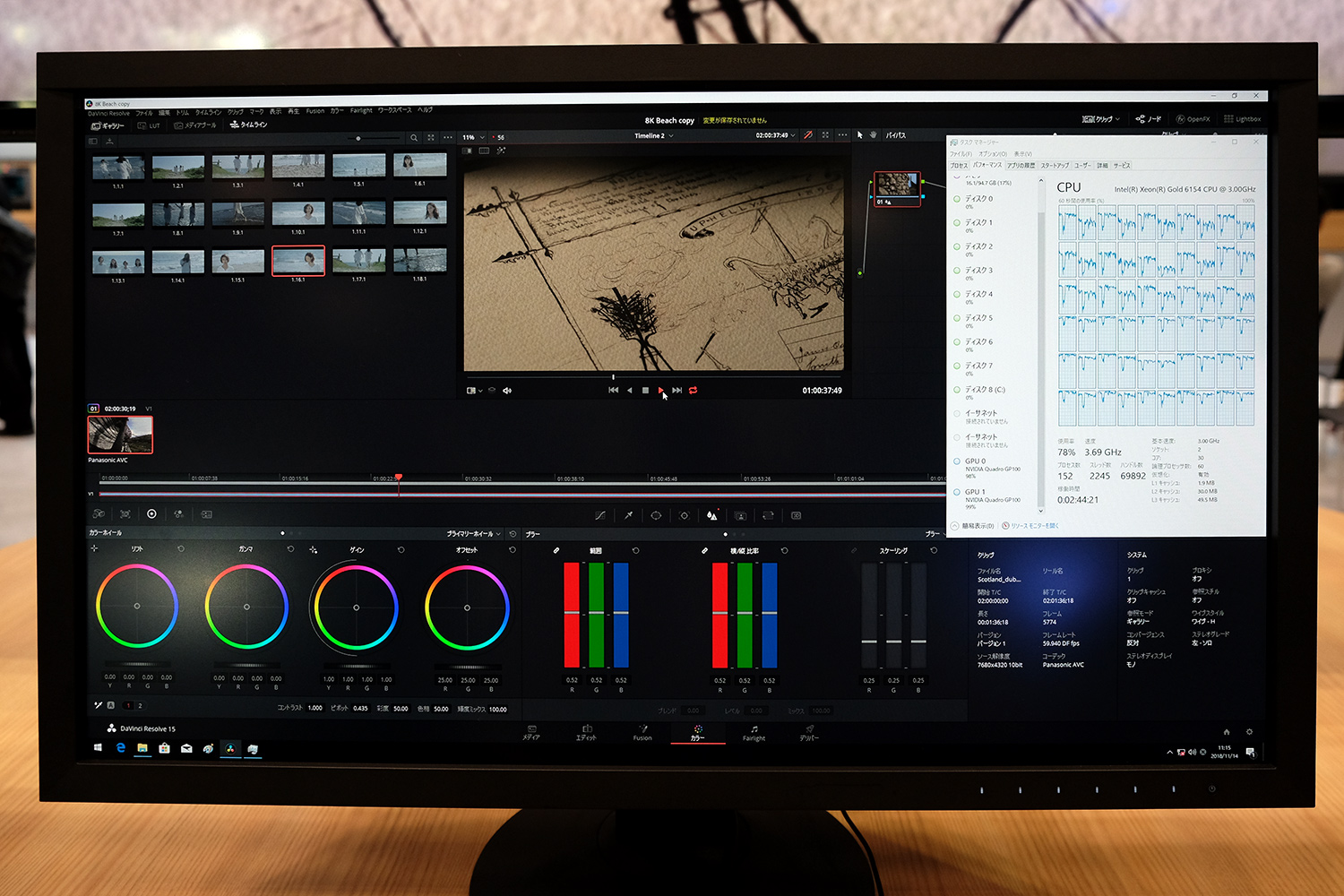Image resolution: width=1344 pixels, height=896 pixels.
Task: Open the Key palette icon
Action: tap(740, 515)
